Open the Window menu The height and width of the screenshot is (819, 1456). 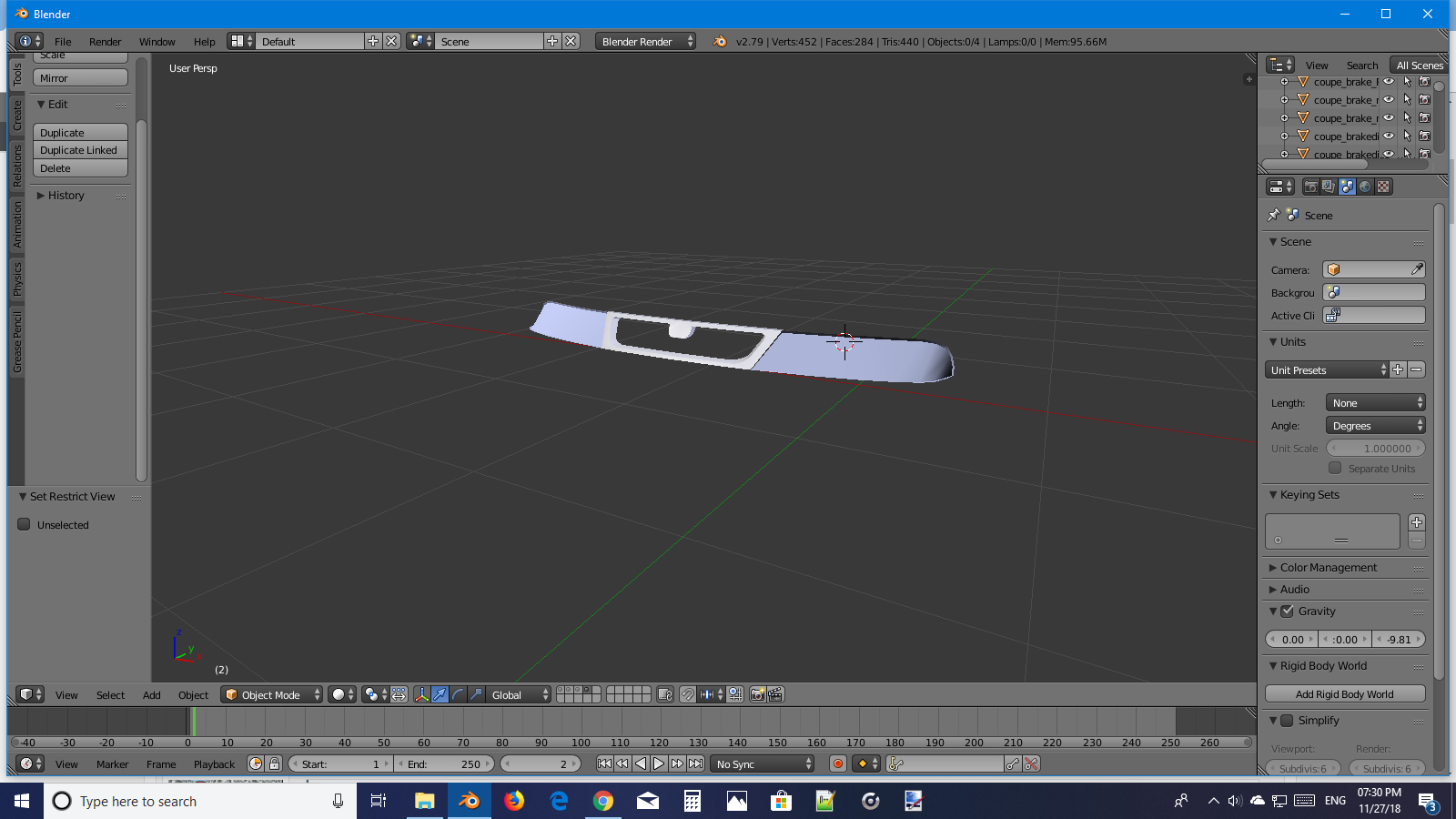[x=157, y=41]
